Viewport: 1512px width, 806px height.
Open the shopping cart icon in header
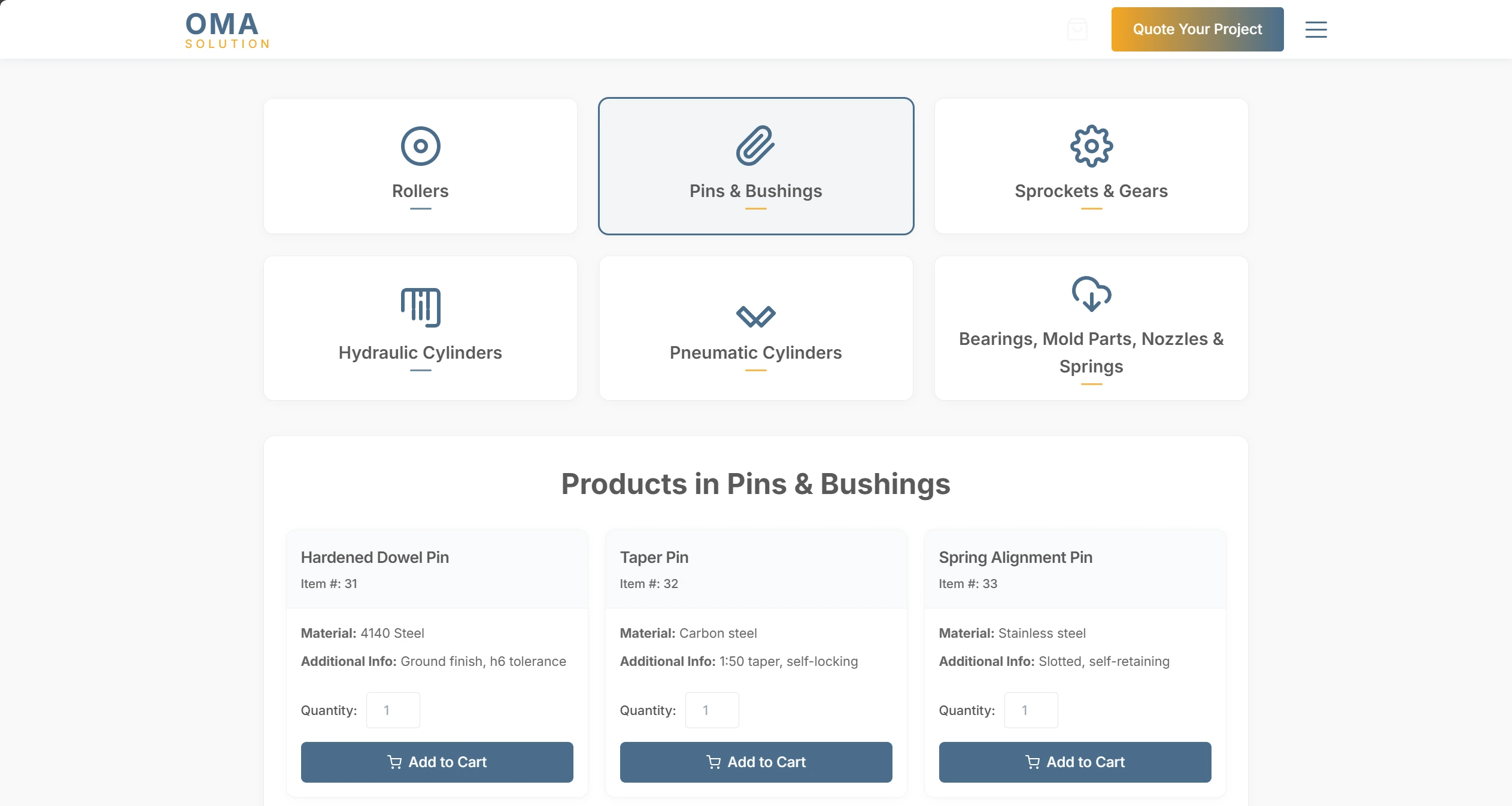coord(1077,29)
